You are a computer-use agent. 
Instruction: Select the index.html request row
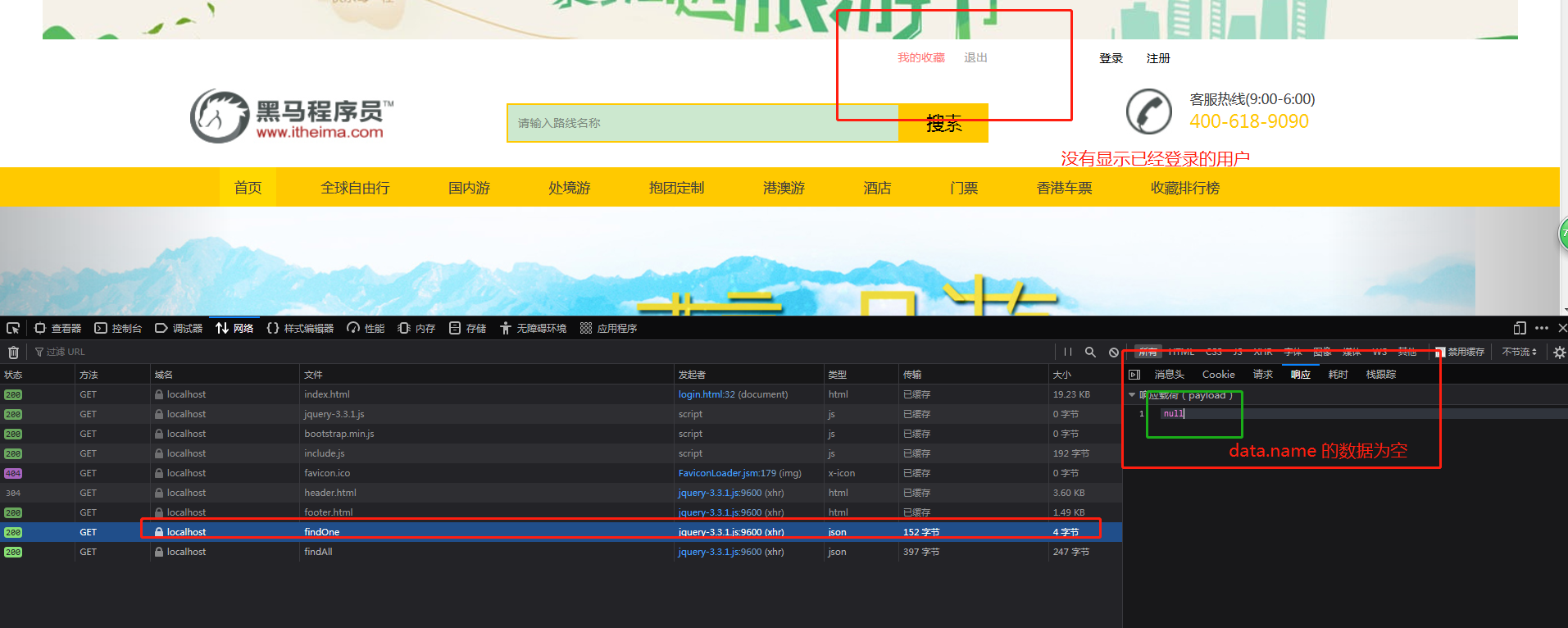tap(561, 394)
